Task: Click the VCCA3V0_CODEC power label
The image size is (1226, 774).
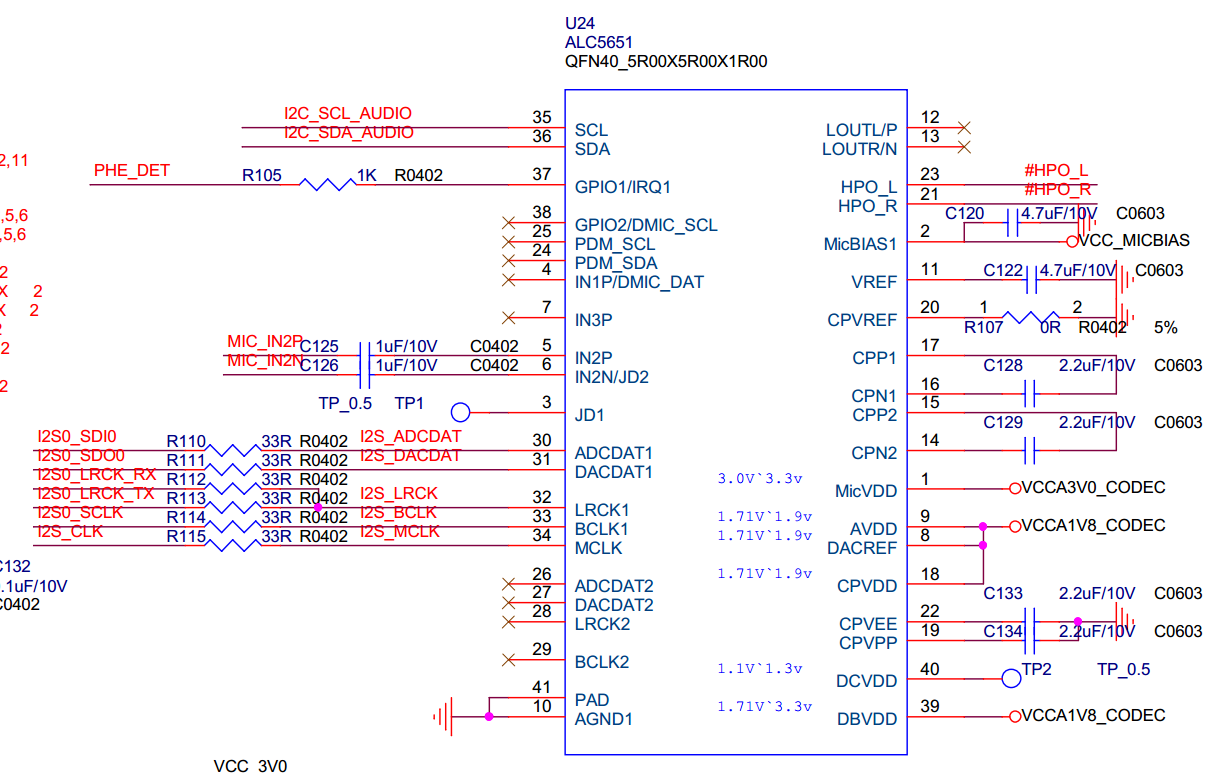Action: [1093, 489]
